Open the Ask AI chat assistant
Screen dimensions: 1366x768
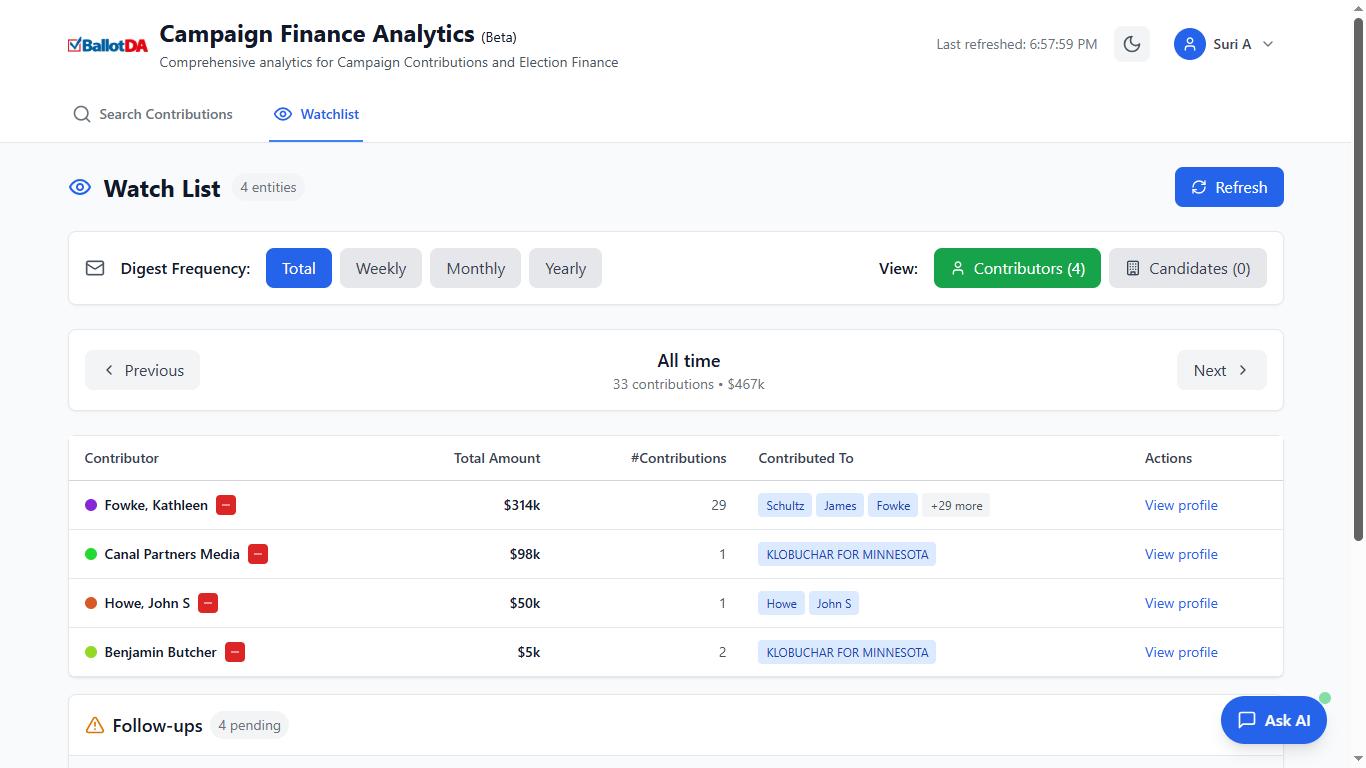(1273, 719)
